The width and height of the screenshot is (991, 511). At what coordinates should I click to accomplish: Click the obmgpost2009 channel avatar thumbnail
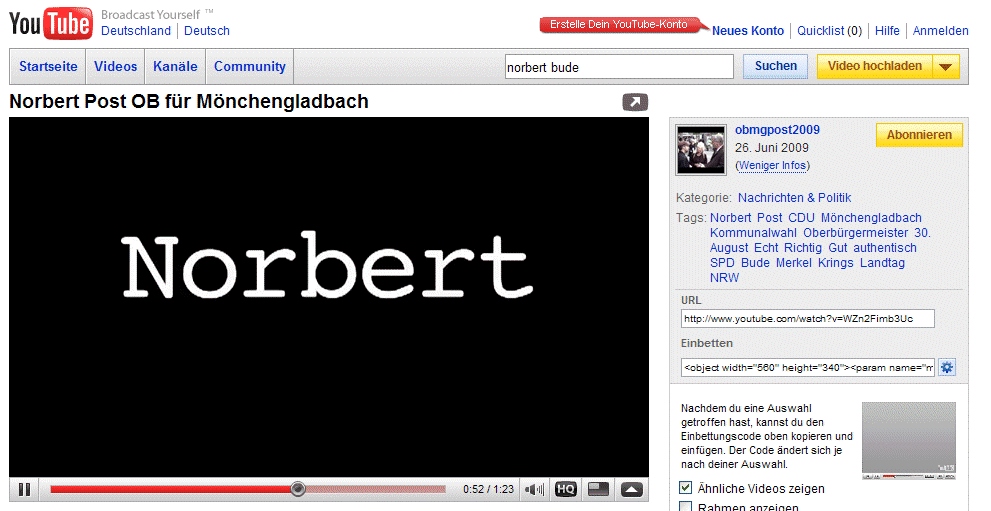point(701,150)
